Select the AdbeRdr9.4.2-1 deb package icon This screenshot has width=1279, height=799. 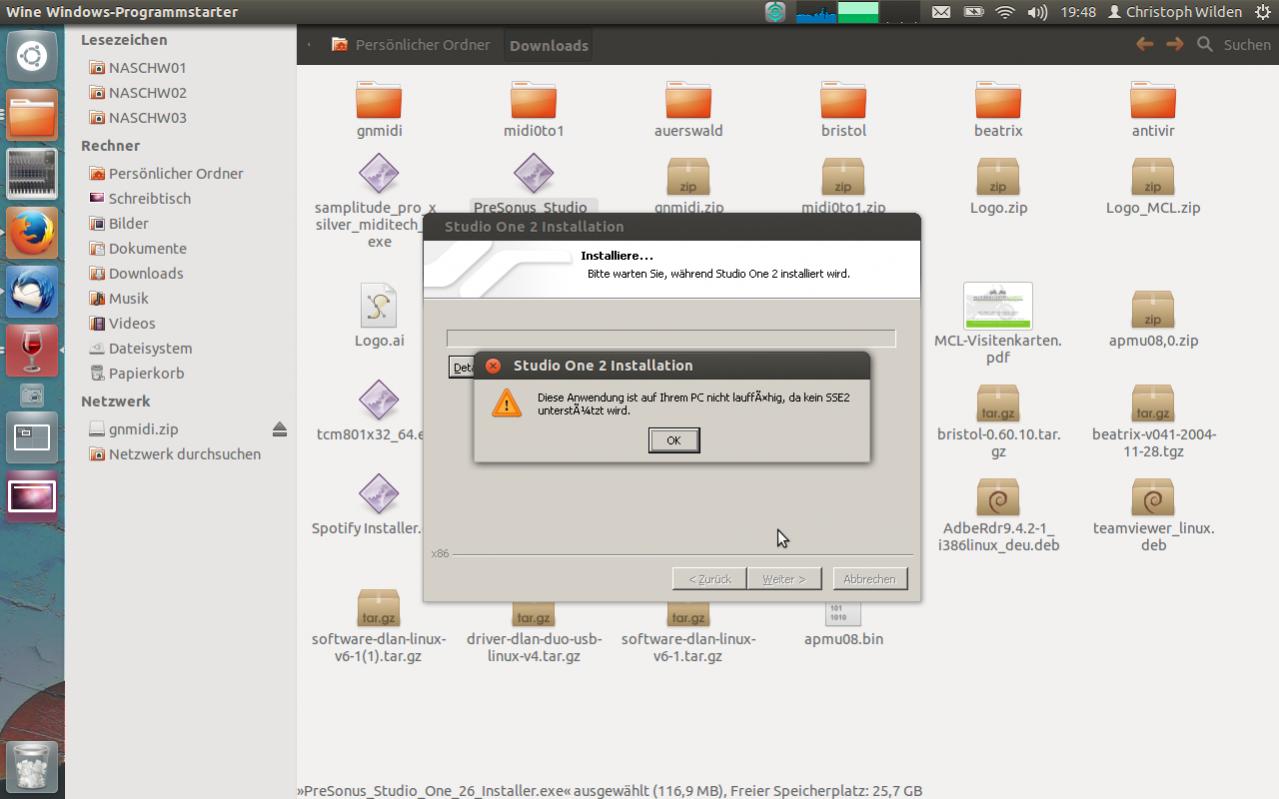click(x=998, y=497)
